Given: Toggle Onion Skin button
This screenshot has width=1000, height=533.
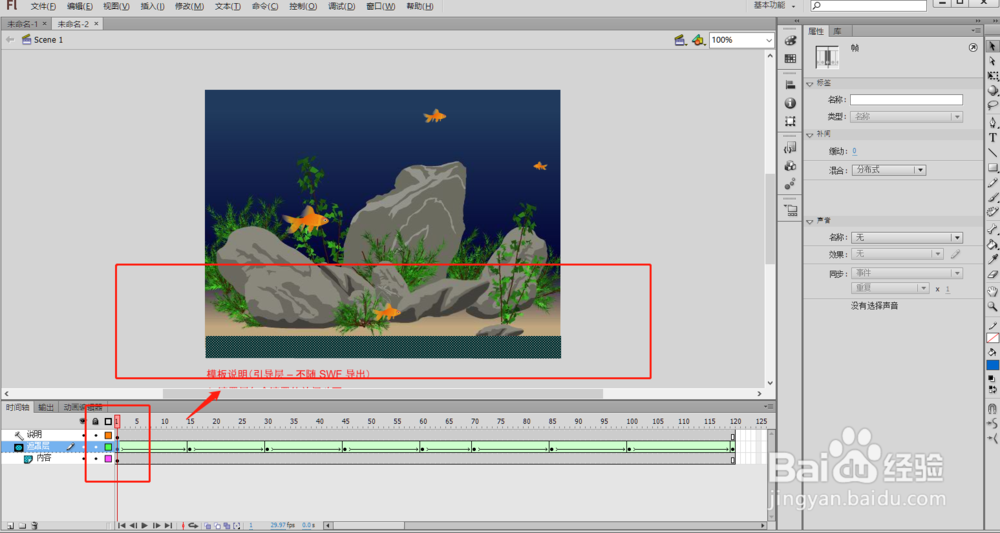Looking at the screenshot, I should coord(208,526).
